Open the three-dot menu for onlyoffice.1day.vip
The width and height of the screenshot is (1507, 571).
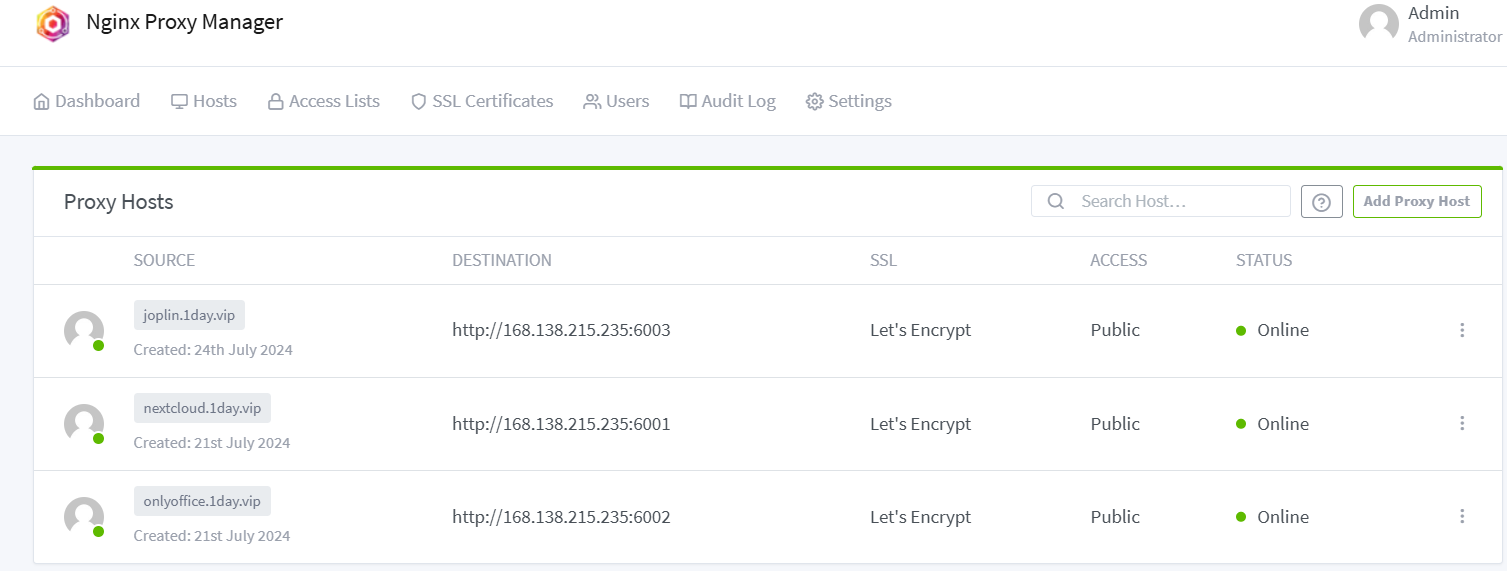pyautogui.click(x=1462, y=516)
